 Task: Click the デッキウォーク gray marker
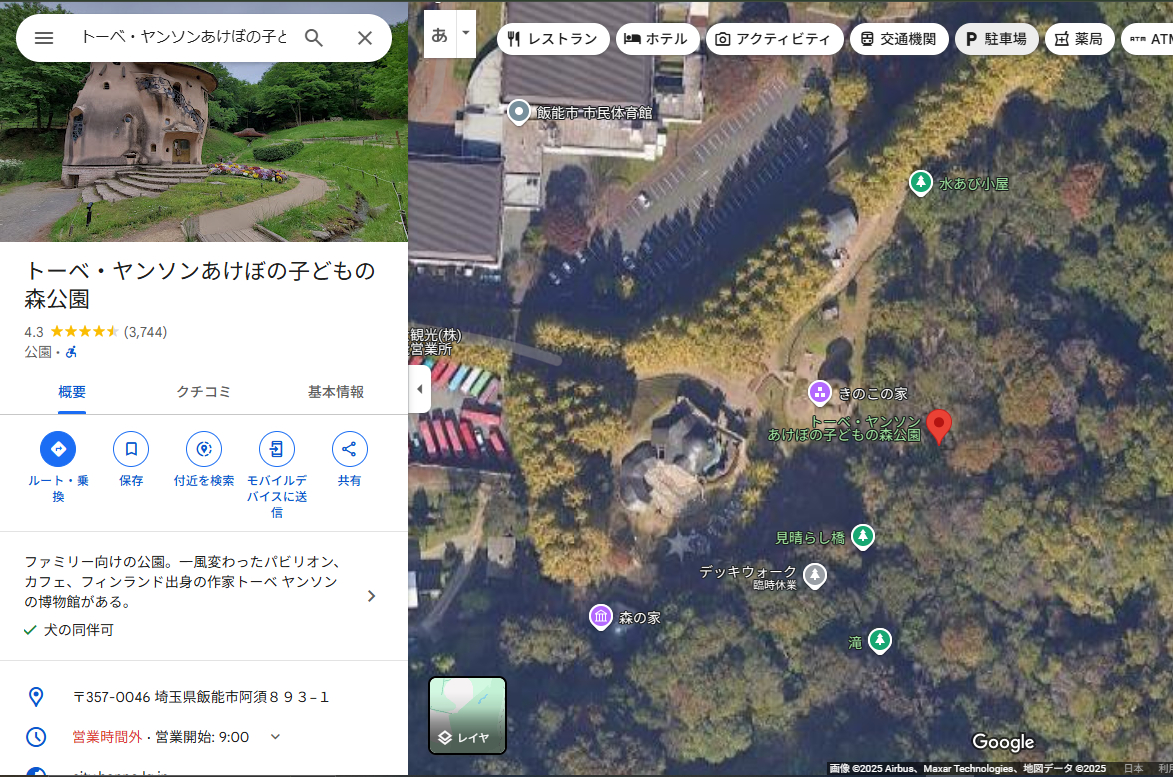[x=815, y=576]
